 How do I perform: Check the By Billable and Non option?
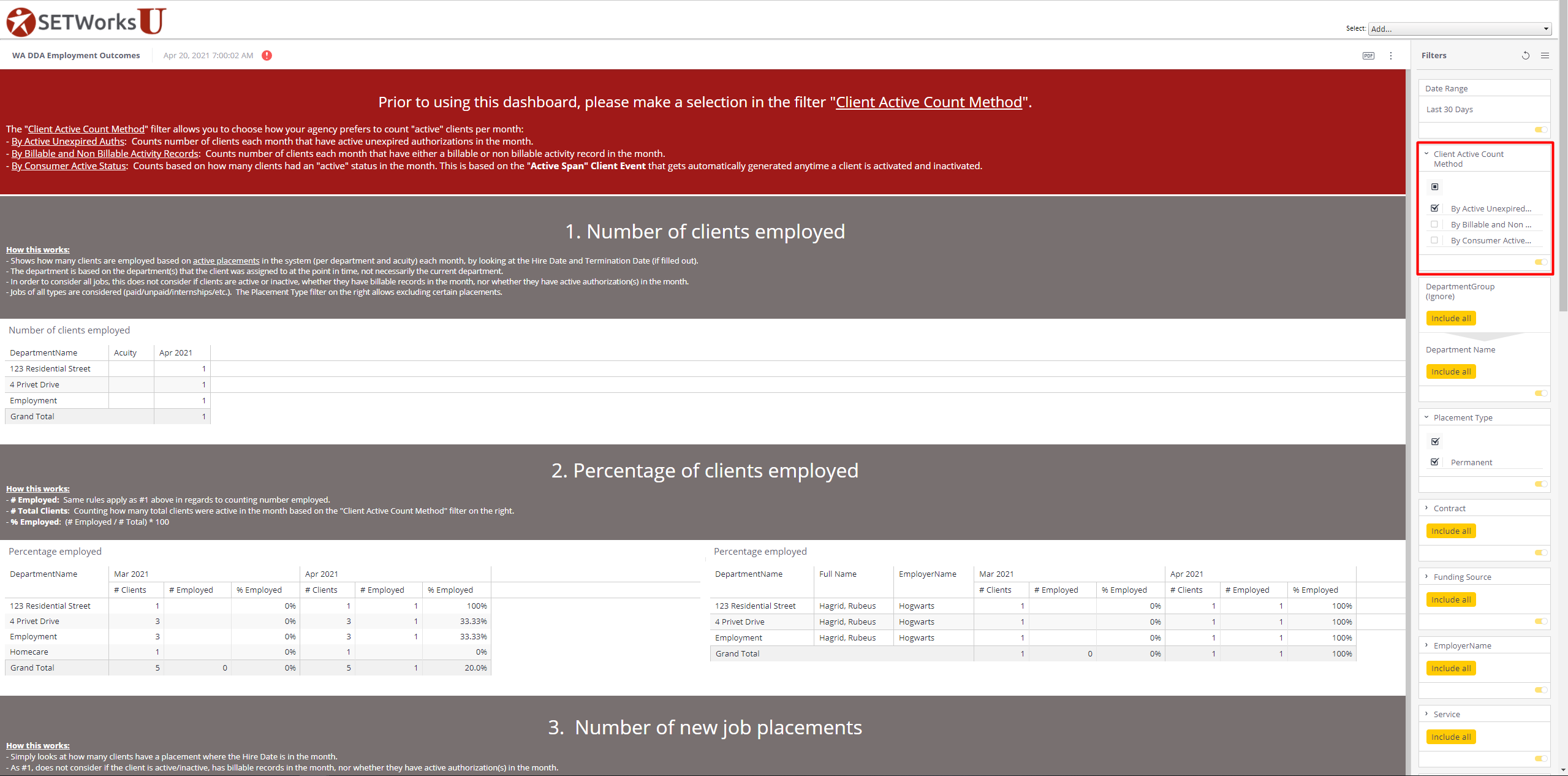coord(1434,224)
